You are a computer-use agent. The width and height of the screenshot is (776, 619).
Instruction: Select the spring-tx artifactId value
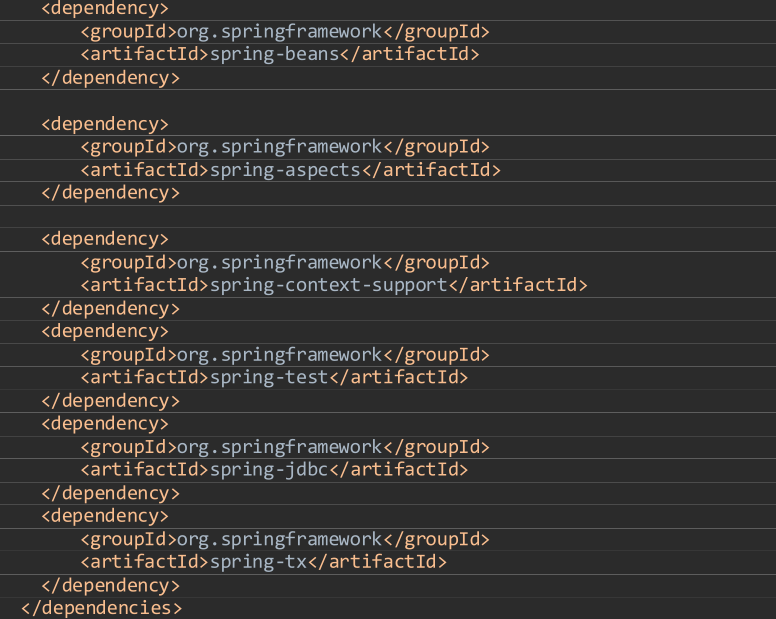(258, 562)
